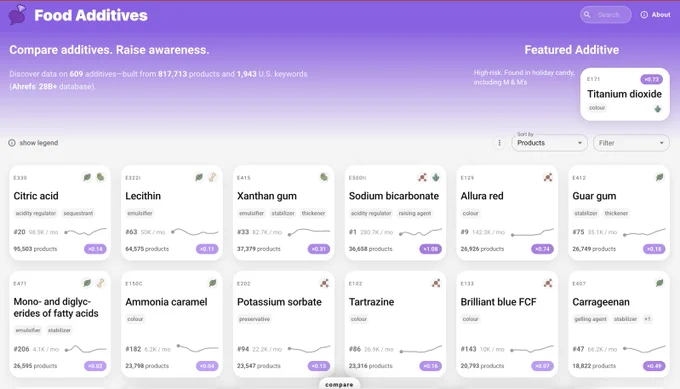Click the trend sparkline on Tartrazine card
This screenshot has height=389, width=680.
(421, 349)
